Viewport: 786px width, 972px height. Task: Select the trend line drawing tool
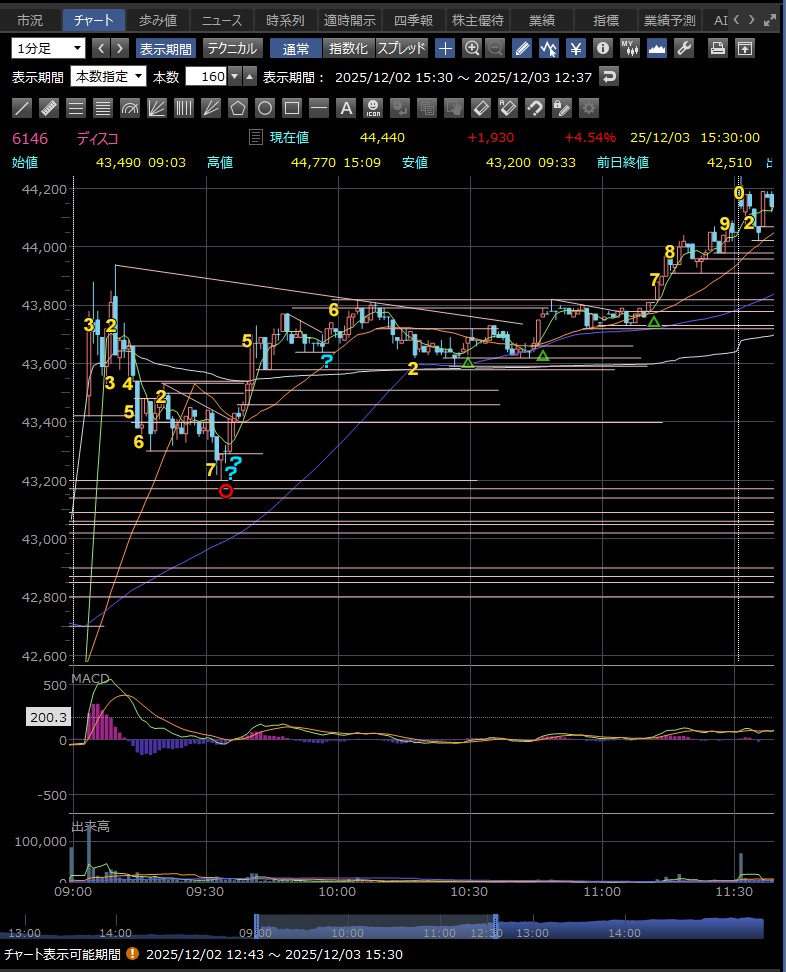point(22,108)
